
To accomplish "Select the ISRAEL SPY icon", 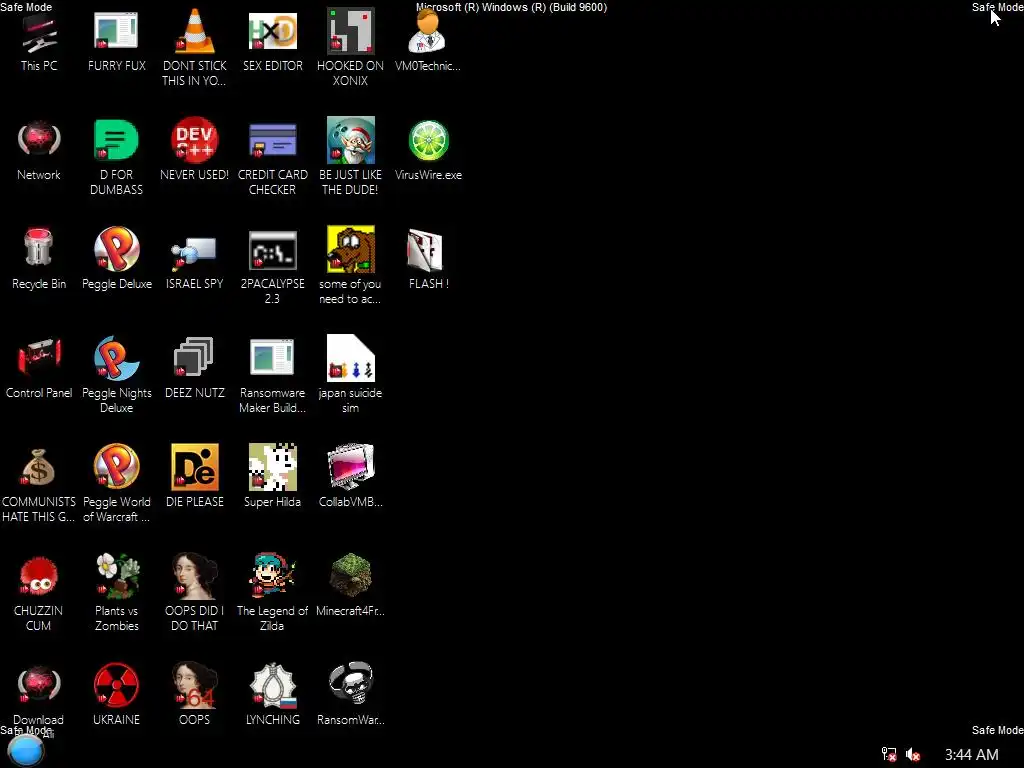I will tap(194, 252).
